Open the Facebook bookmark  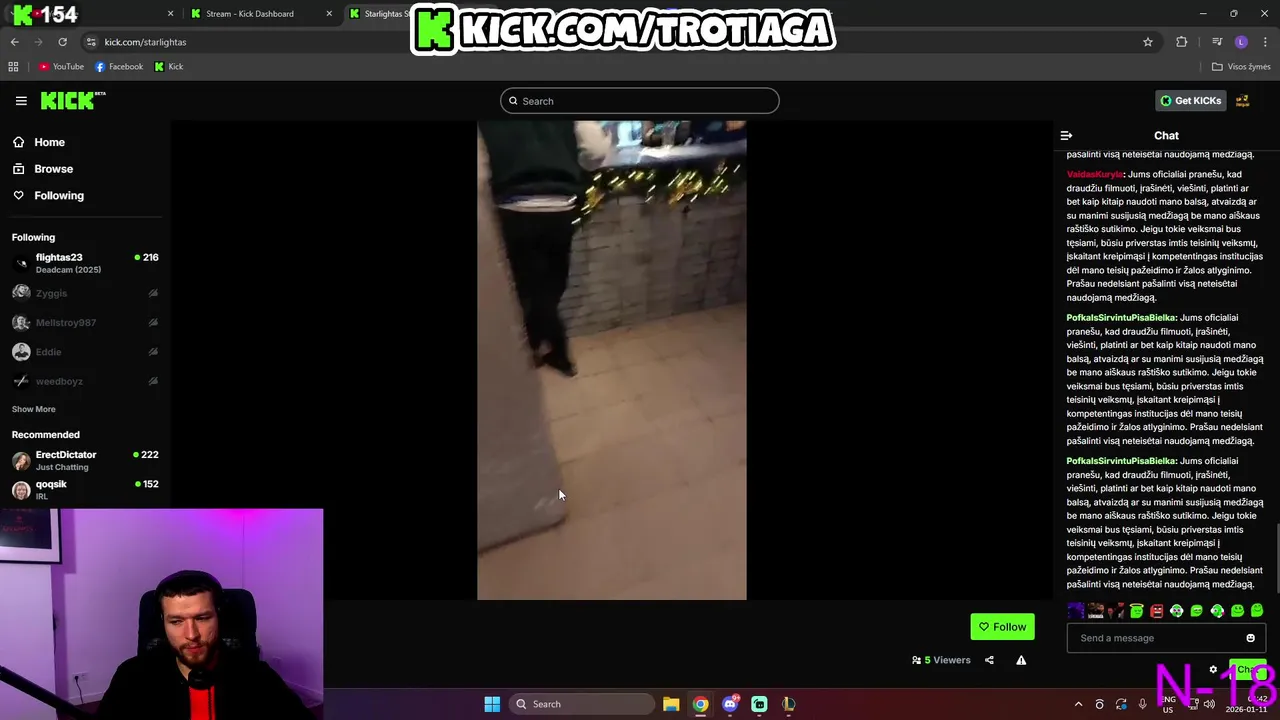[x=119, y=67]
